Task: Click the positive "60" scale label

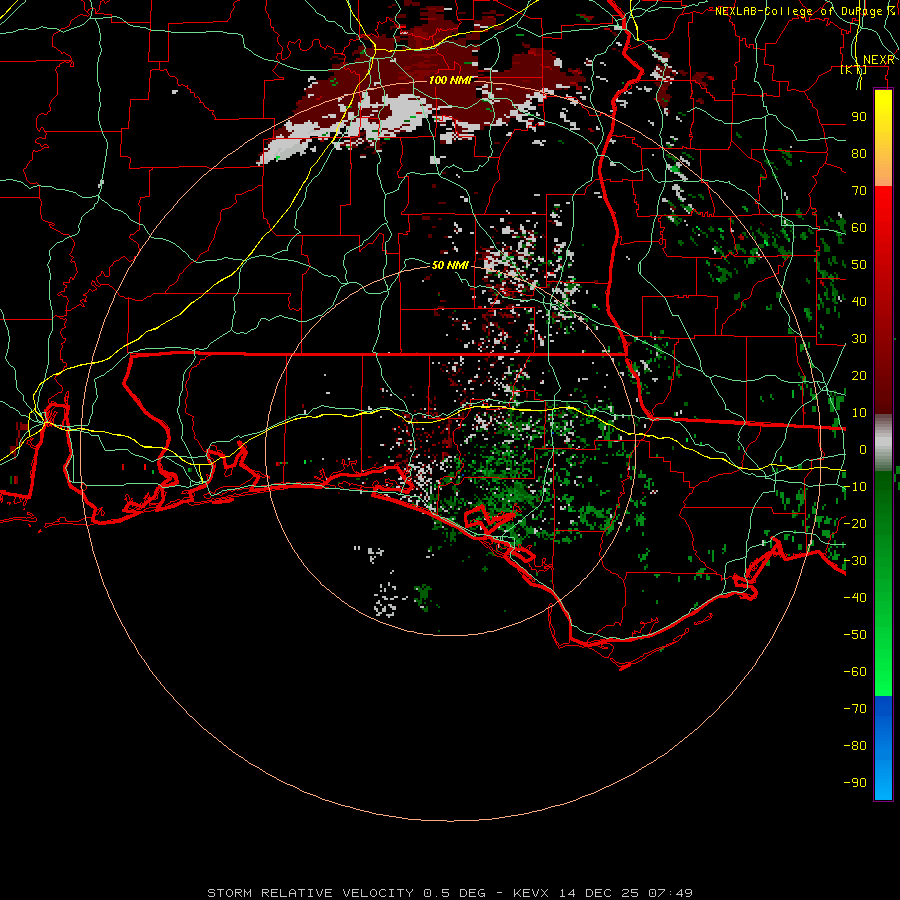Action: tap(859, 227)
